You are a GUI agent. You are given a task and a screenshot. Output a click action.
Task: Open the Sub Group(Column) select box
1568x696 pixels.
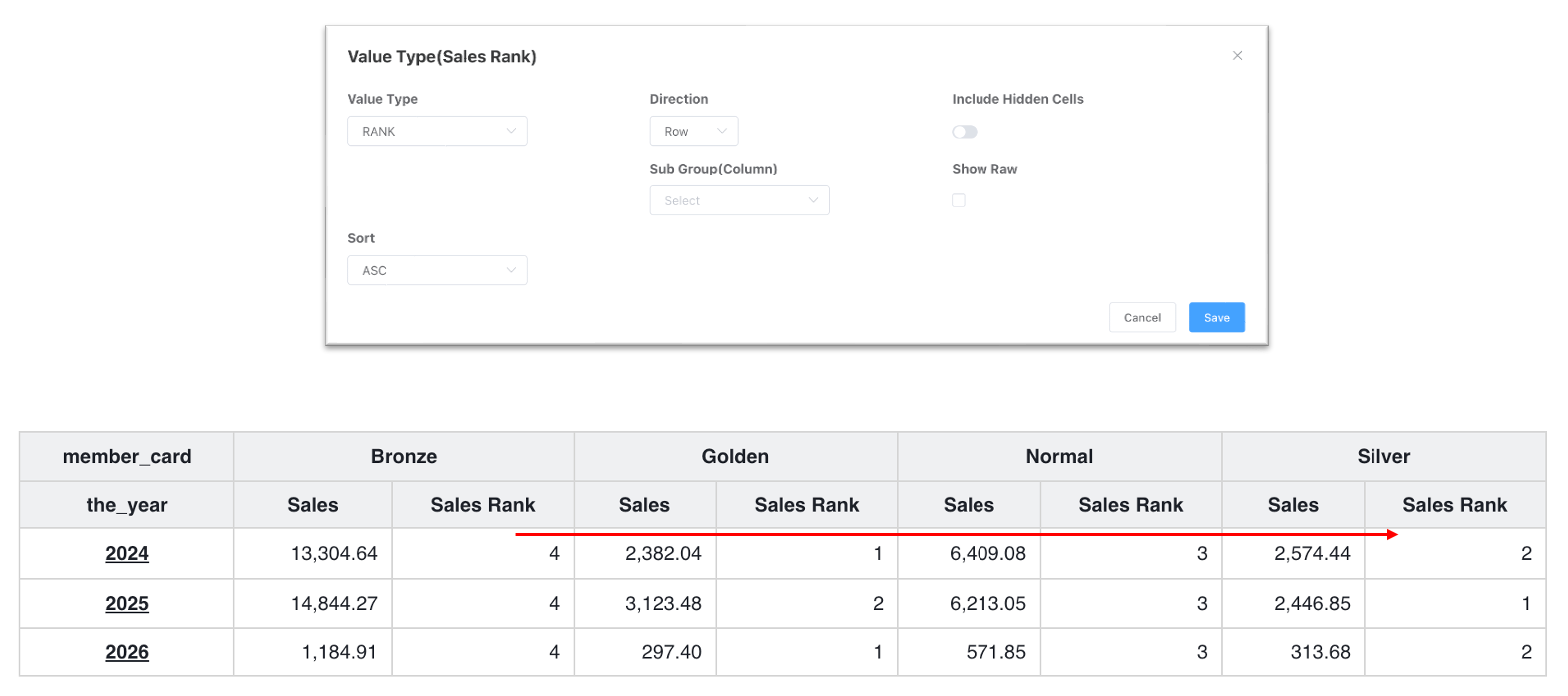tap(739, 200)
